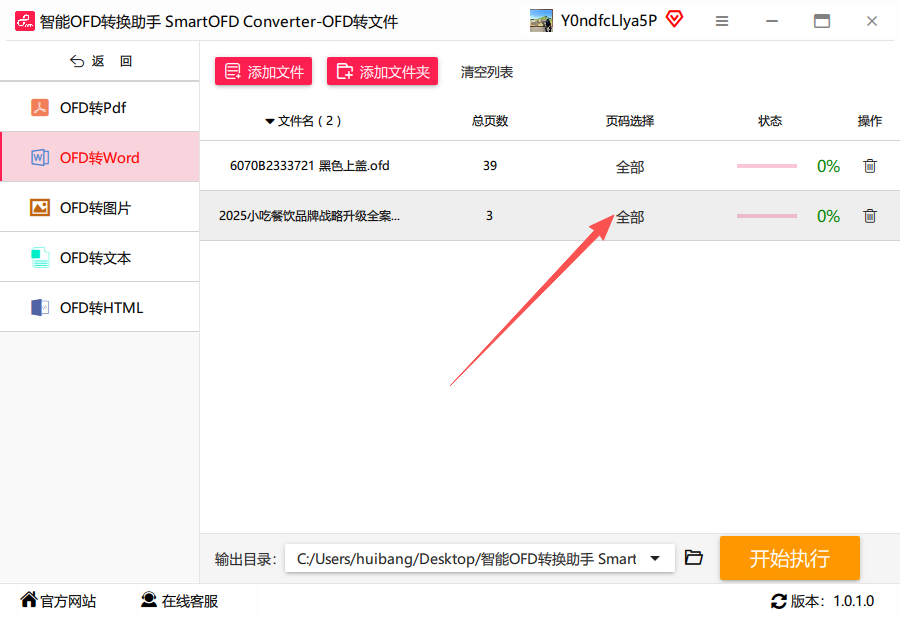Delete the 2025小吃餐饮 file row

point(869,216)
